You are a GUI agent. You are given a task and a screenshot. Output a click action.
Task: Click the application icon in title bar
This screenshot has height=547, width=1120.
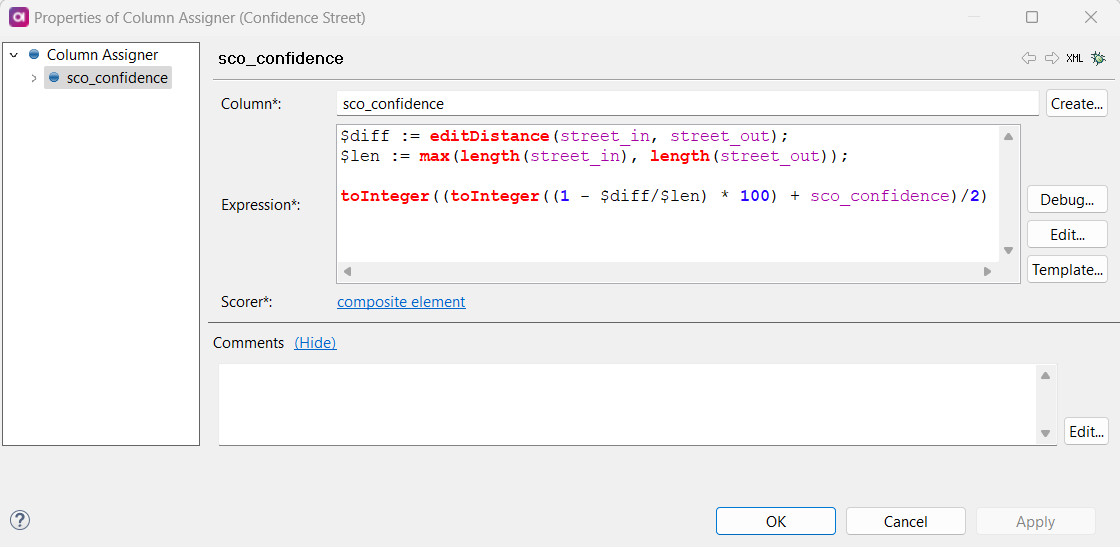tap(18, 18)
